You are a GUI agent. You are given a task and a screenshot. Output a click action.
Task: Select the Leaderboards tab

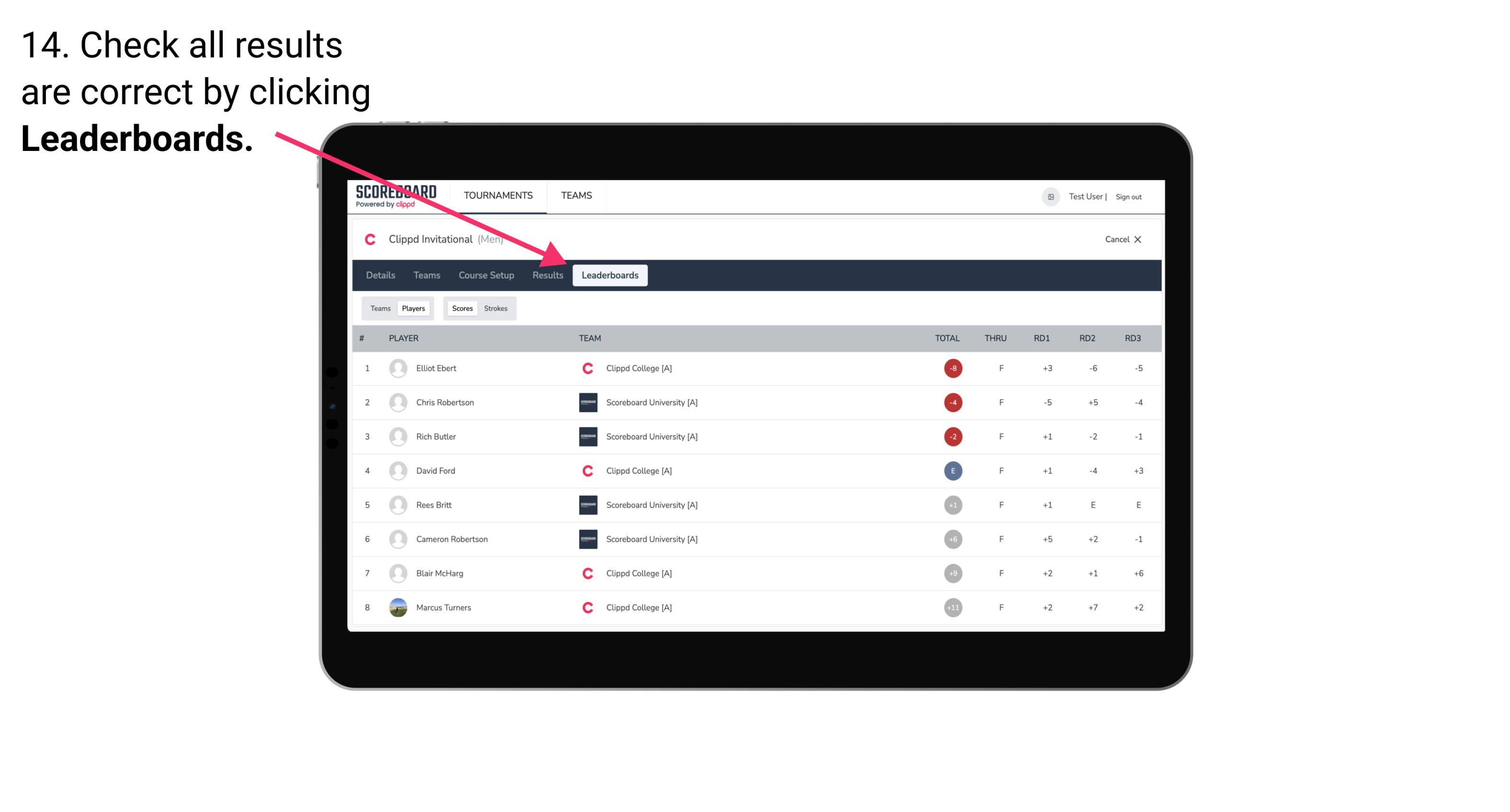(x=611, y=275)
